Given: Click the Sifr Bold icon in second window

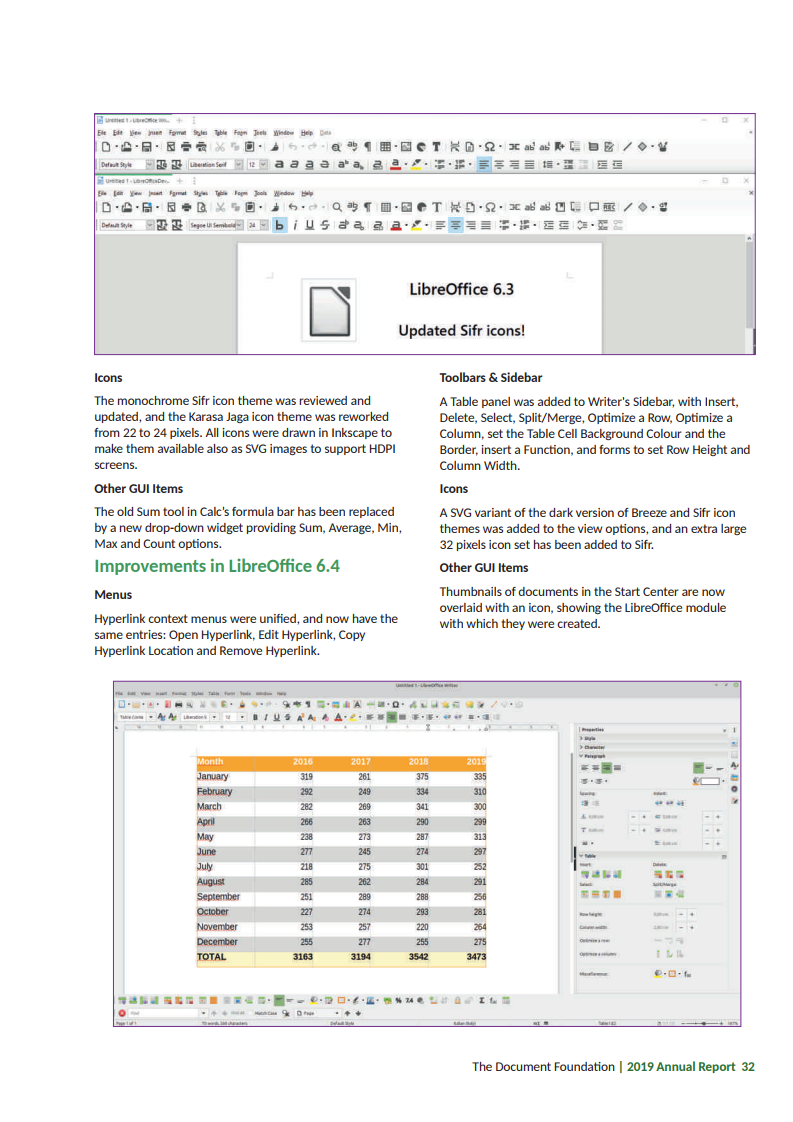Looking at the screenshot, I should [x=279, y=225].
